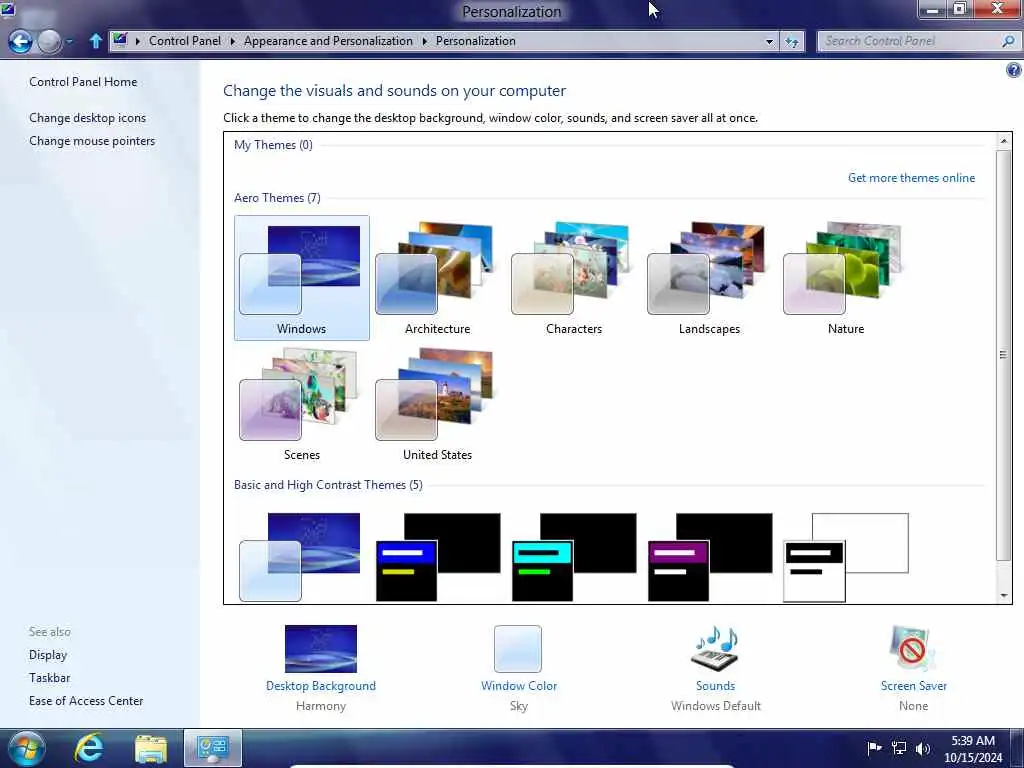
Task: Click the clock showing 5:39 AM
Action: 973,748
